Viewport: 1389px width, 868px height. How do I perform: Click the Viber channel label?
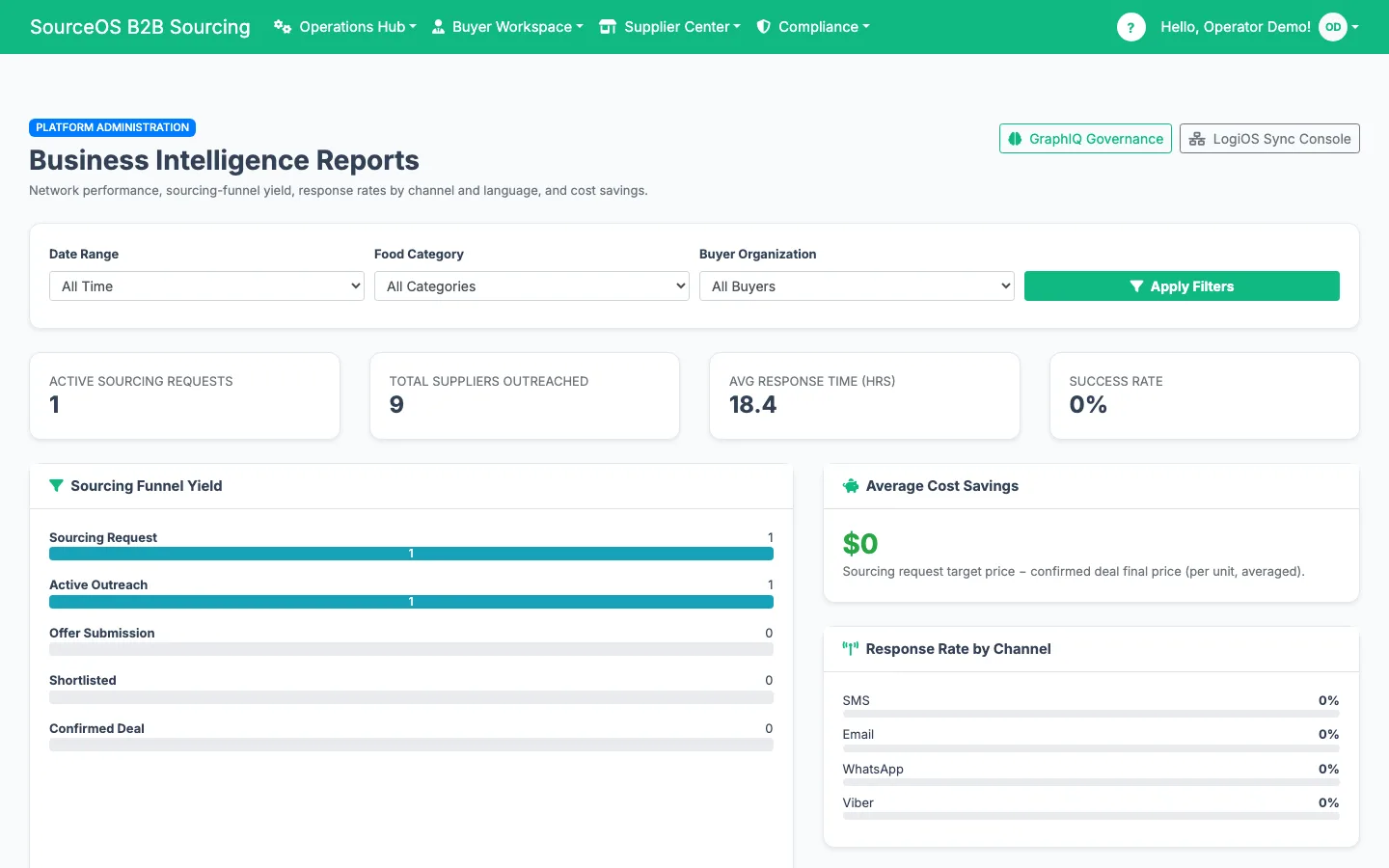[x=858, y=802]
